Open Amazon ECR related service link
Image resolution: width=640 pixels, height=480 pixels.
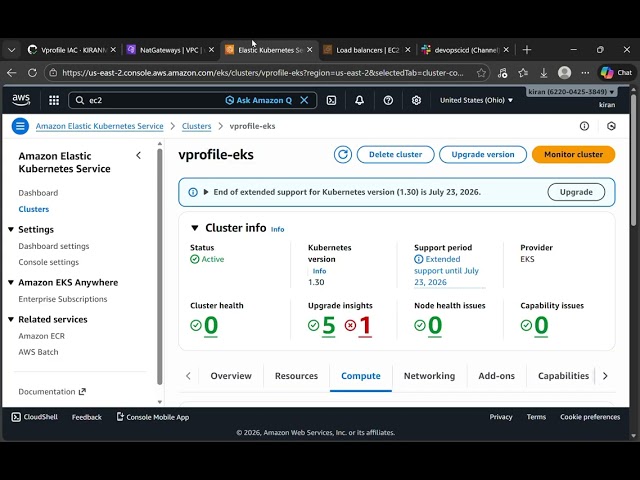[42, 336]
